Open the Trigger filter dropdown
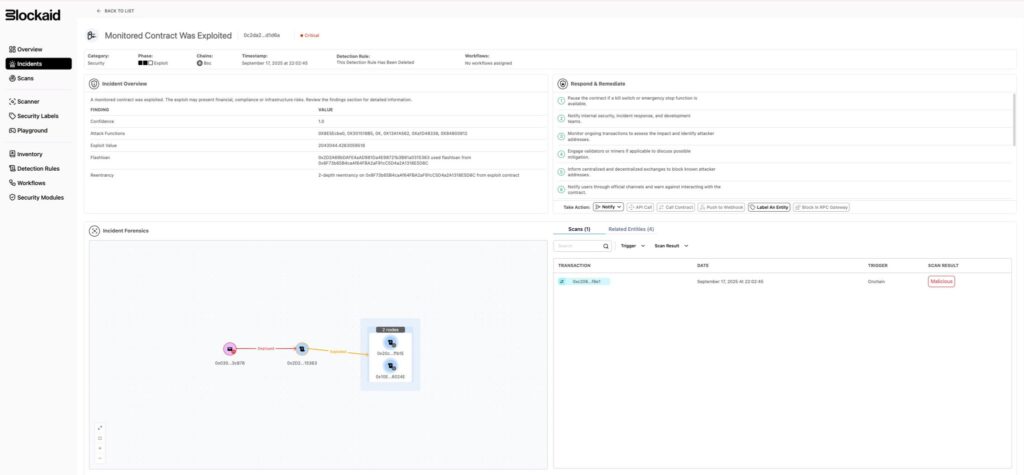 tap(633, 246)
